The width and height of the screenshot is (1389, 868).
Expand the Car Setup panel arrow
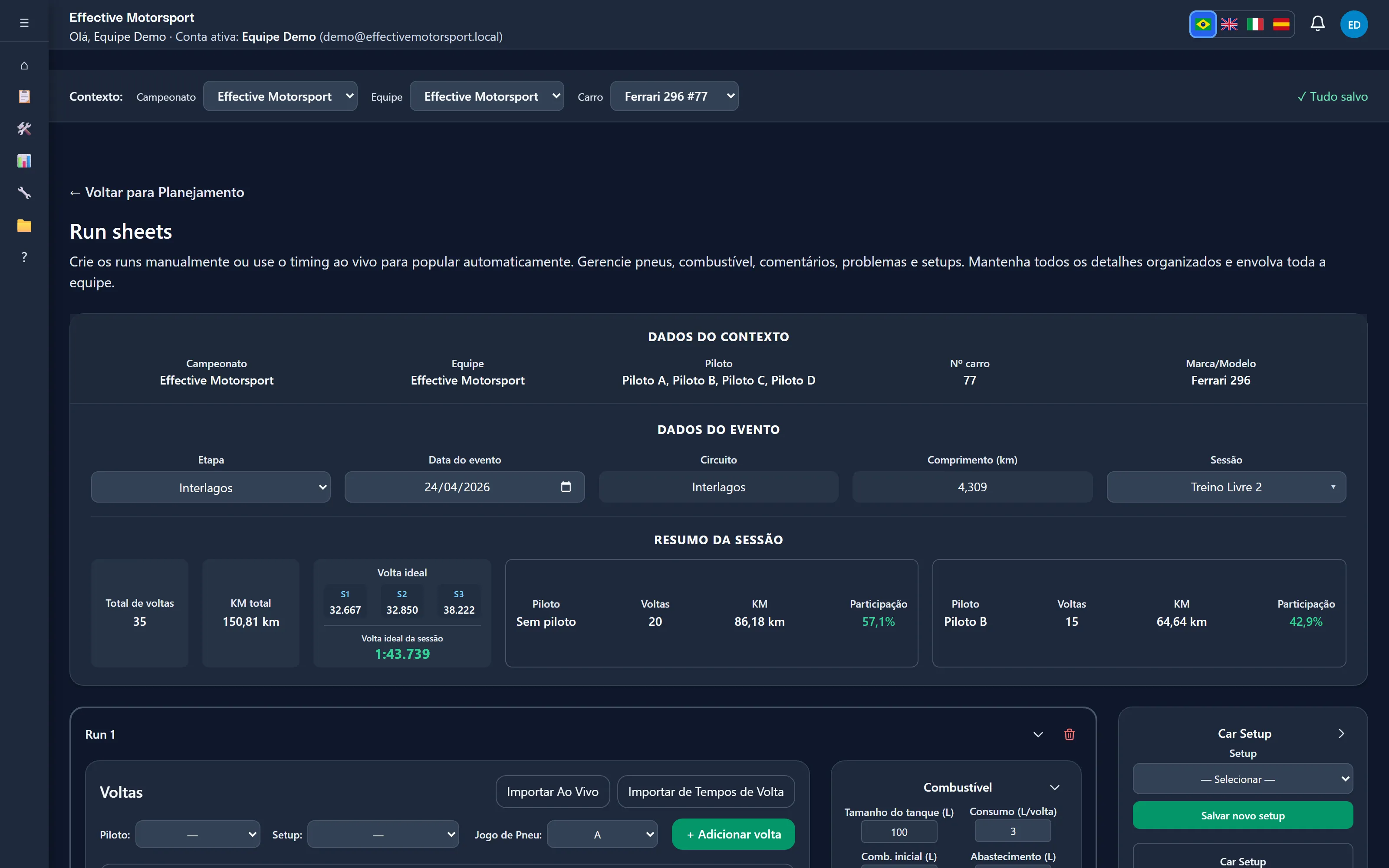pos(1341,733)
